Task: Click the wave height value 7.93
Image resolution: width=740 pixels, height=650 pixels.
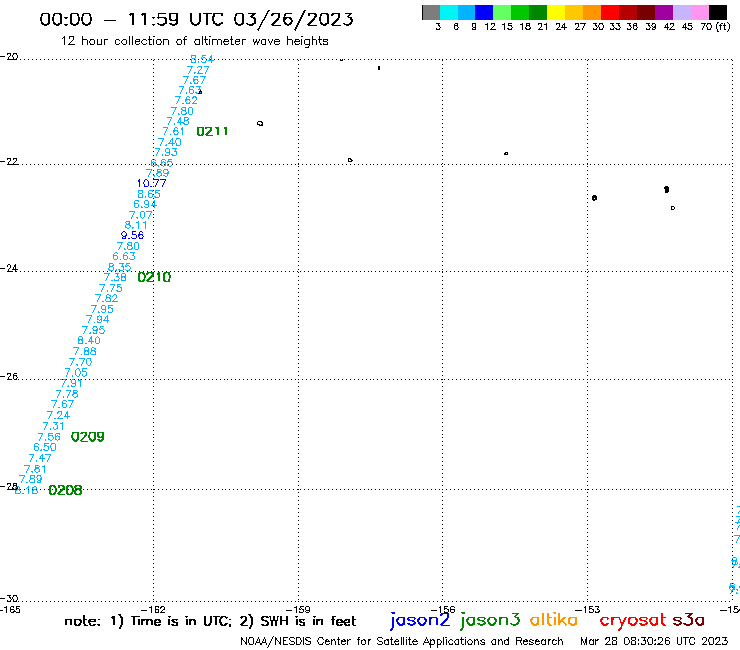Action: pos(166,152)
